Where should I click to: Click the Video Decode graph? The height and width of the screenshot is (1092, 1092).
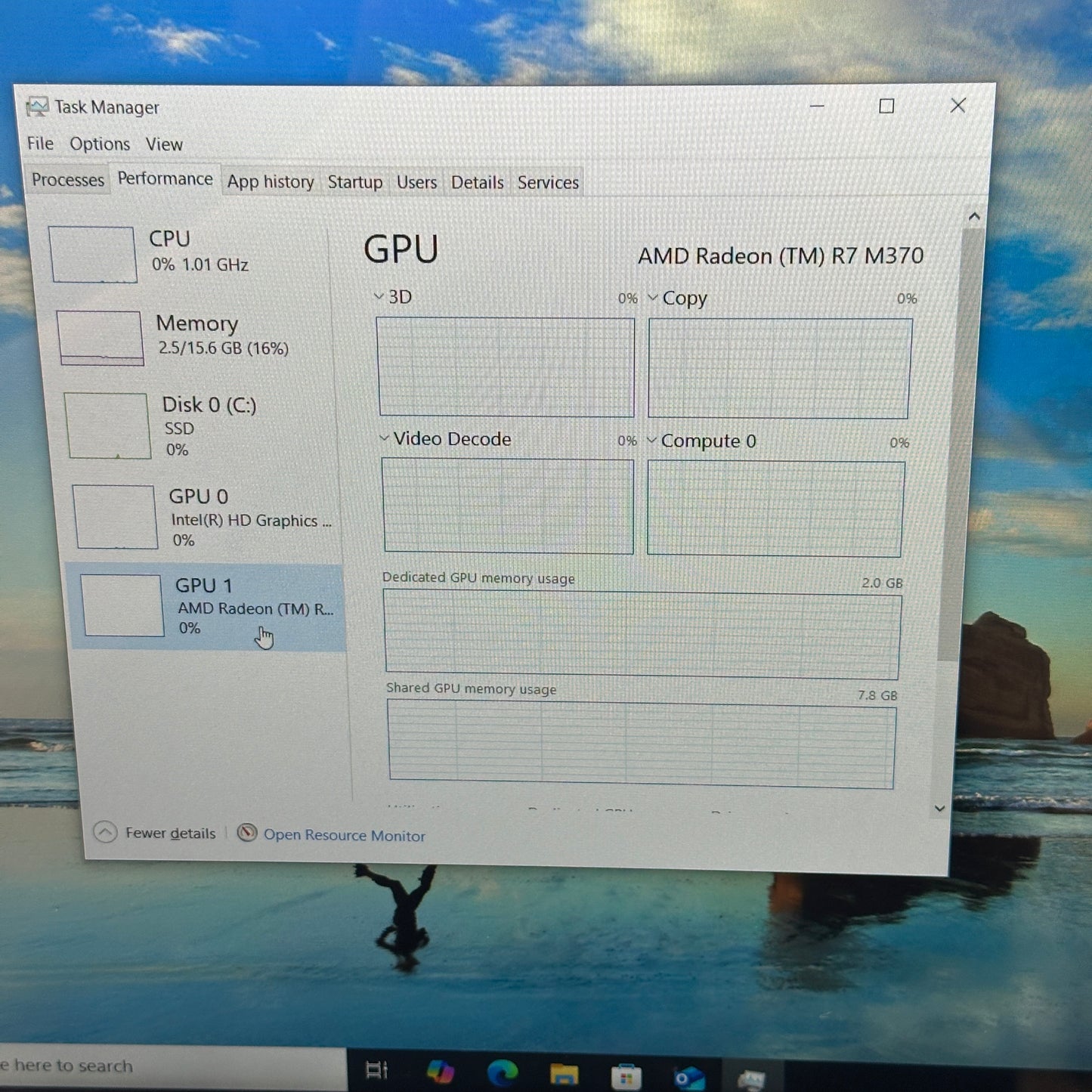[x=508, y=506]
